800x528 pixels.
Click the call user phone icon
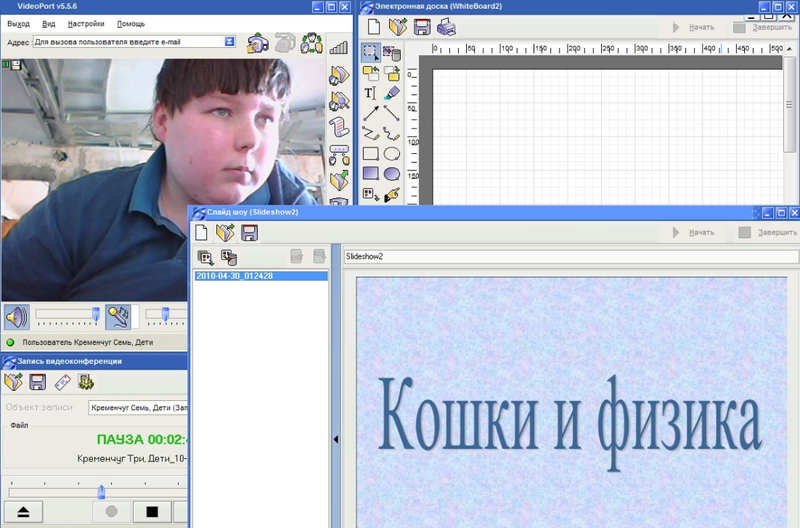pos(258,43)
